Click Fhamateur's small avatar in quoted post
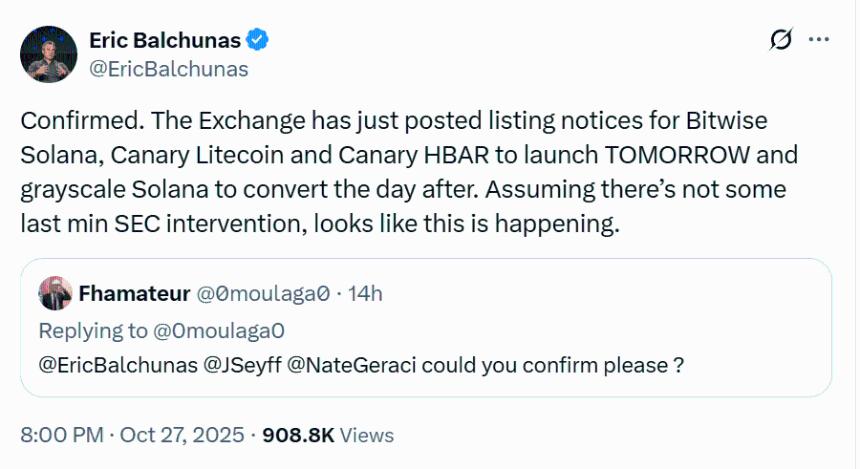This screenshot has height=469, width=860. (53, 293)
